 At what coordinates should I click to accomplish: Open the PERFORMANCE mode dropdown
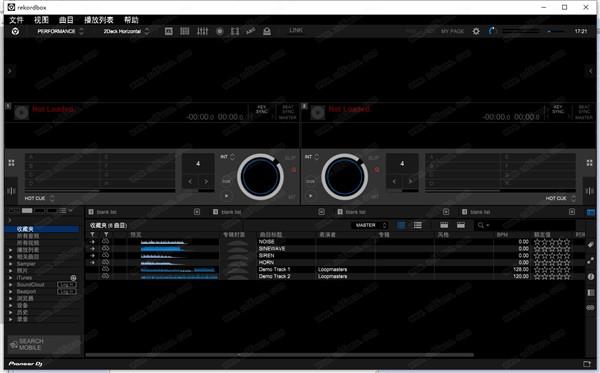click(x=60, y=31)
